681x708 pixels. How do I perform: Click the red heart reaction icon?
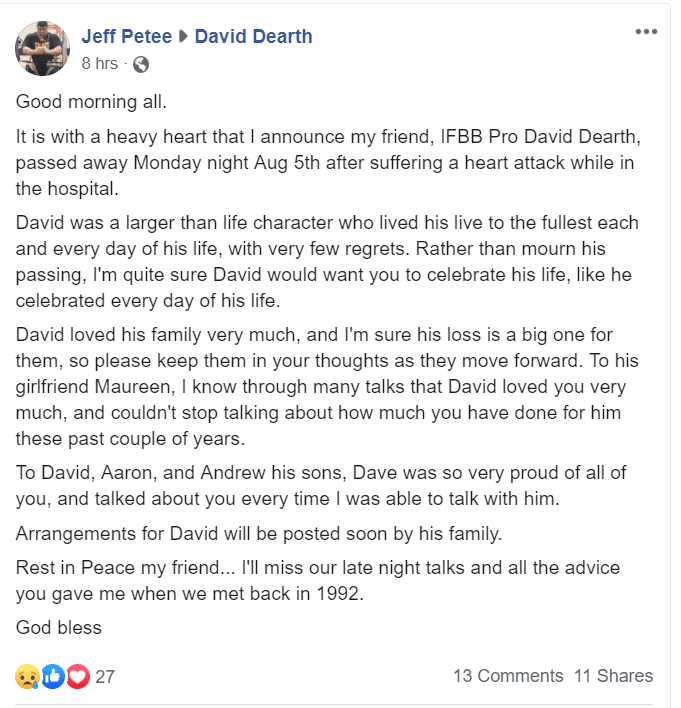77,677
